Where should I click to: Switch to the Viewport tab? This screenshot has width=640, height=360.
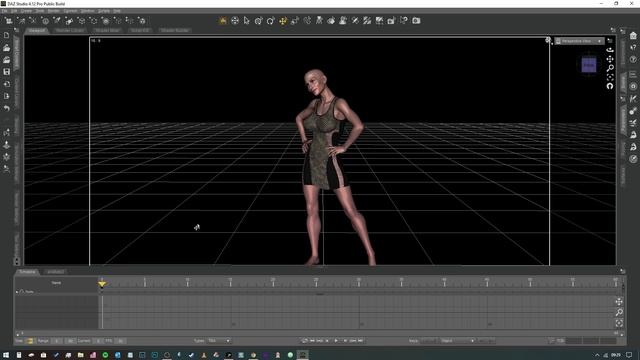[x=37, y=31]
